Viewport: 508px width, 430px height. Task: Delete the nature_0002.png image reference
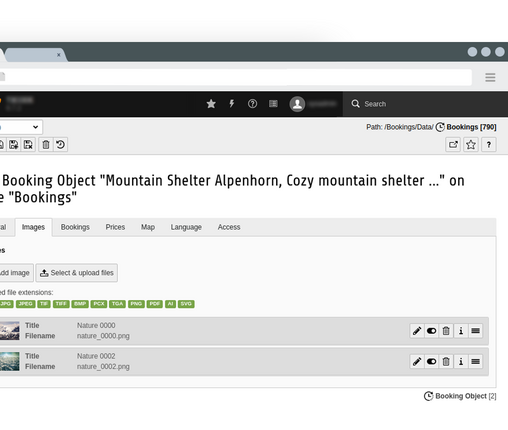tap(446, 362)
